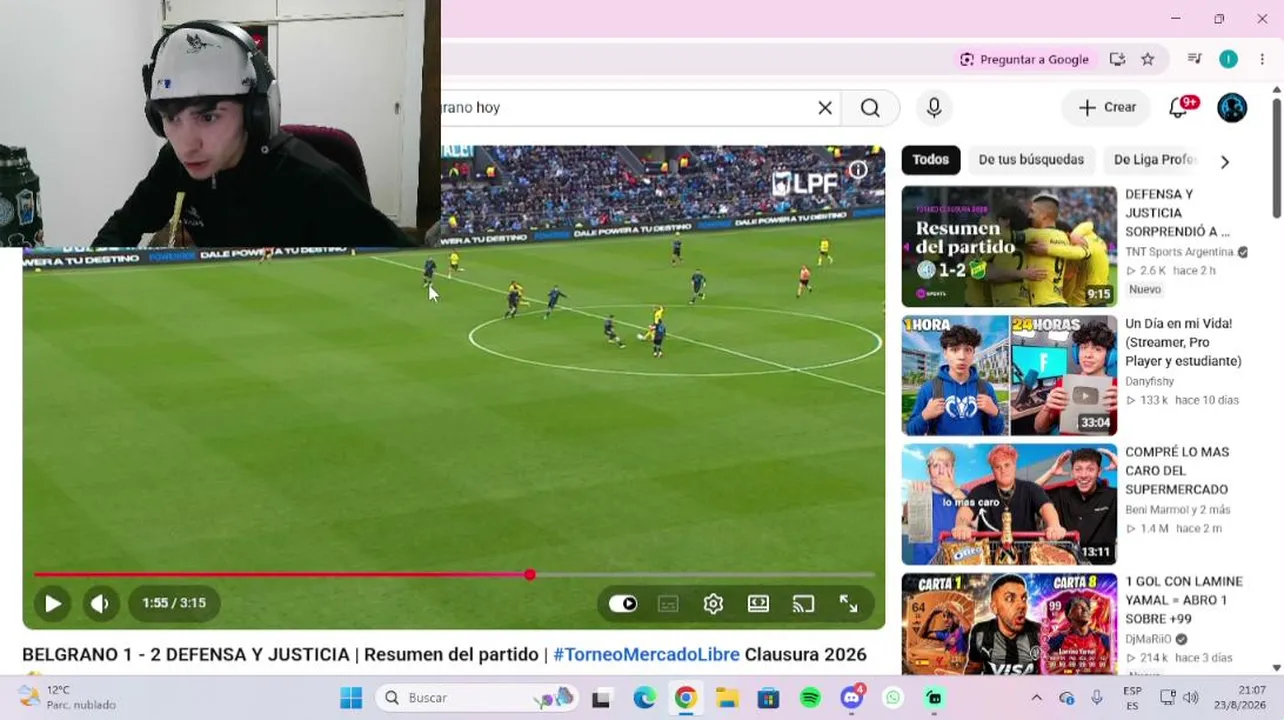Open the weather widget showing 12°C

click(68, 698)
